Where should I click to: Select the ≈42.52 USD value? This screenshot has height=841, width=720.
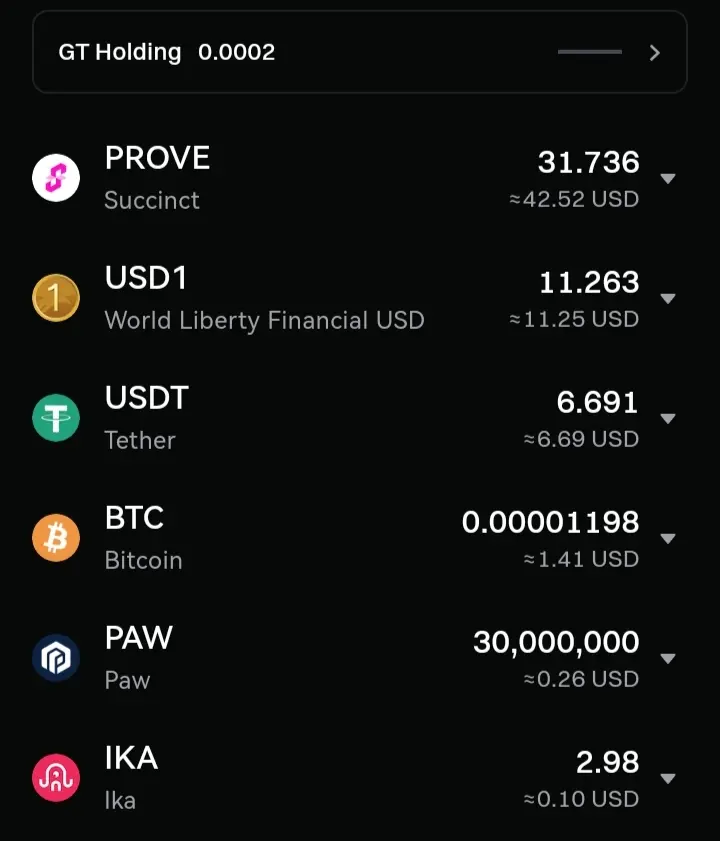coord(574,199)
